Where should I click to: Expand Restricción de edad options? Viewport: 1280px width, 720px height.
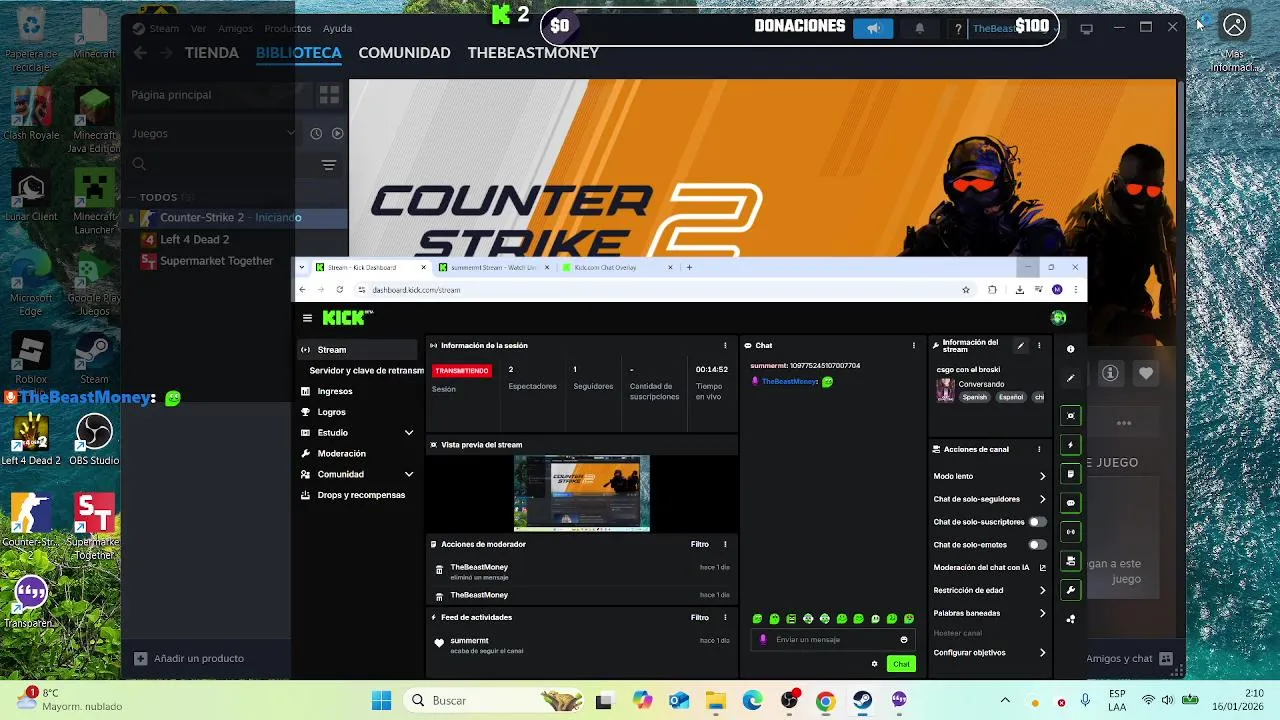1042,590
